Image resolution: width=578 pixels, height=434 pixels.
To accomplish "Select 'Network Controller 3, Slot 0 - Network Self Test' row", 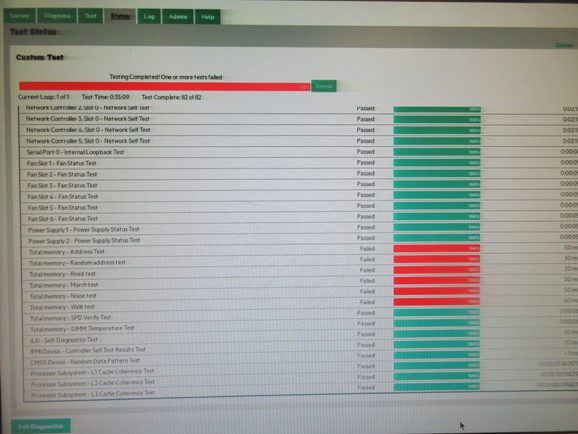I will click(299, 119).
